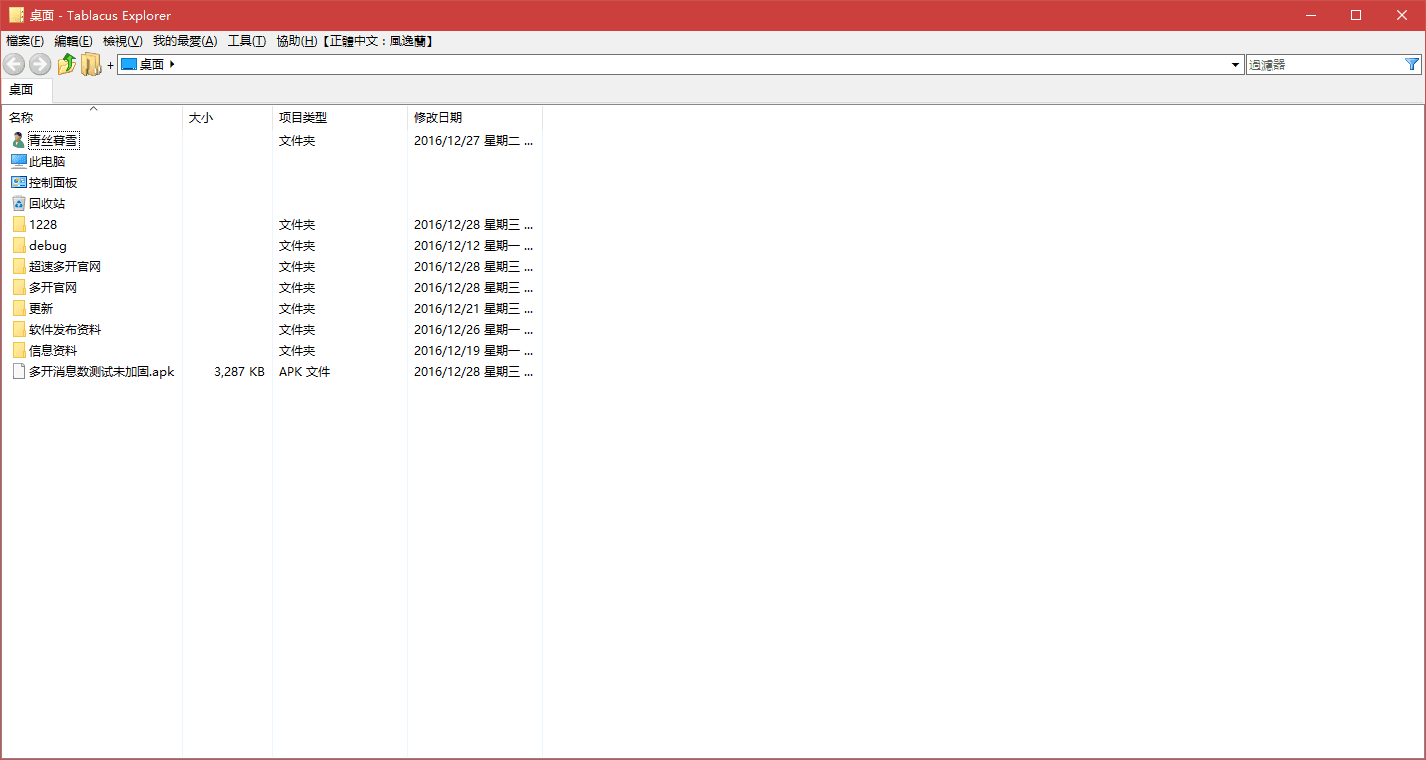Click inside the 過濾器 filter input field

pos(1320,63)
